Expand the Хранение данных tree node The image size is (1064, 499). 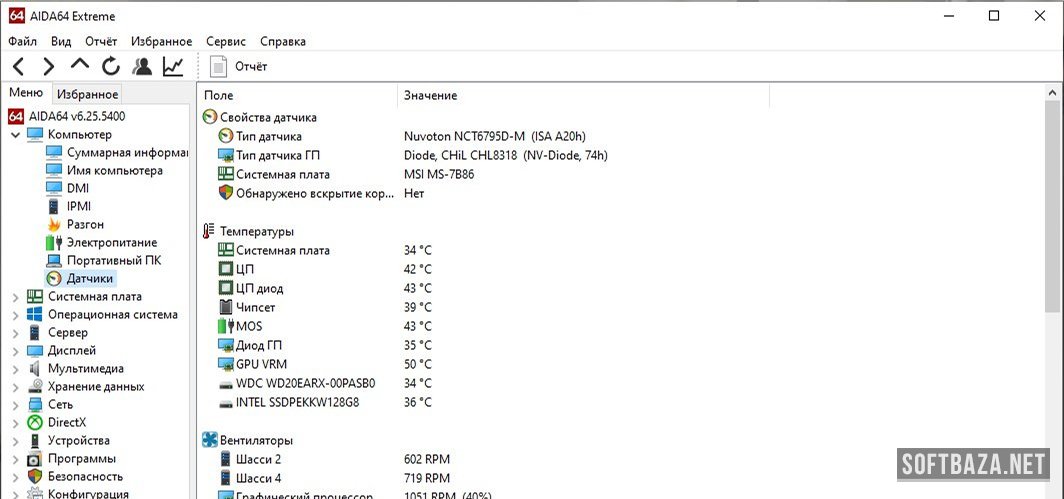coord(15,387)
